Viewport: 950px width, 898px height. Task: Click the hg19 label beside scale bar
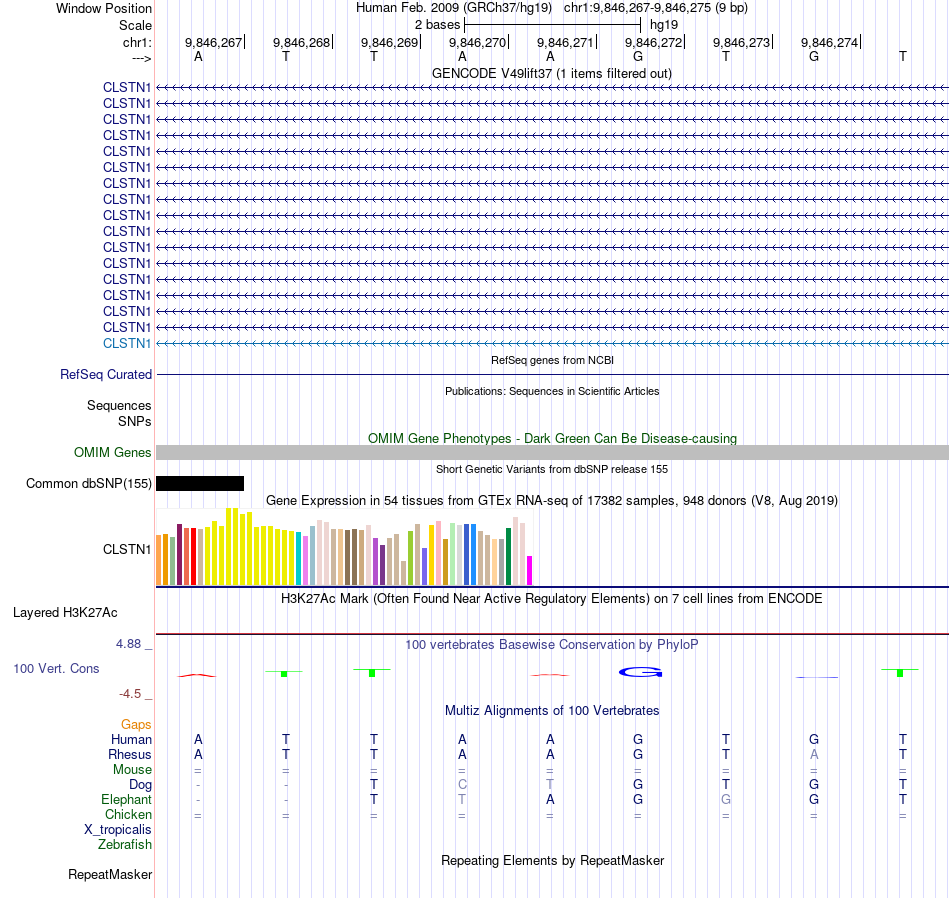point(664,25)
